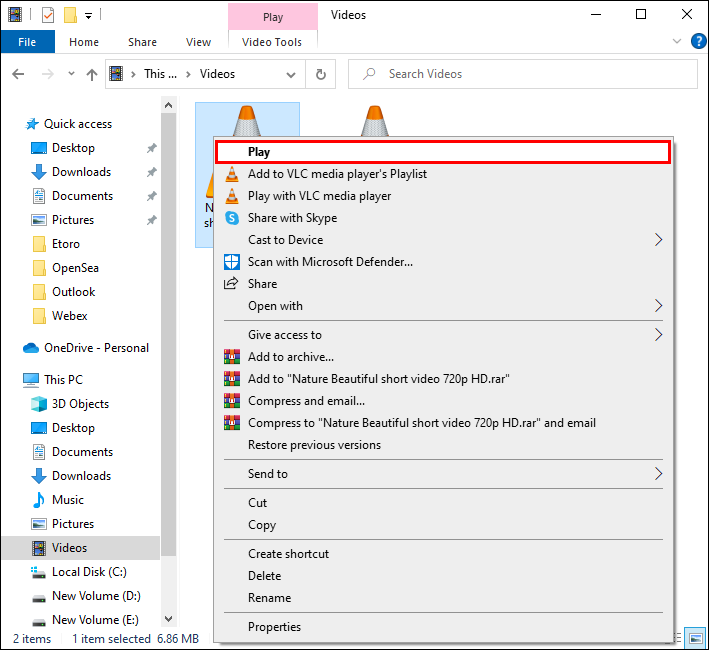The image size is (709, 650).
Task: Expand the ribbon with chevron
Action: coord(677,42)
